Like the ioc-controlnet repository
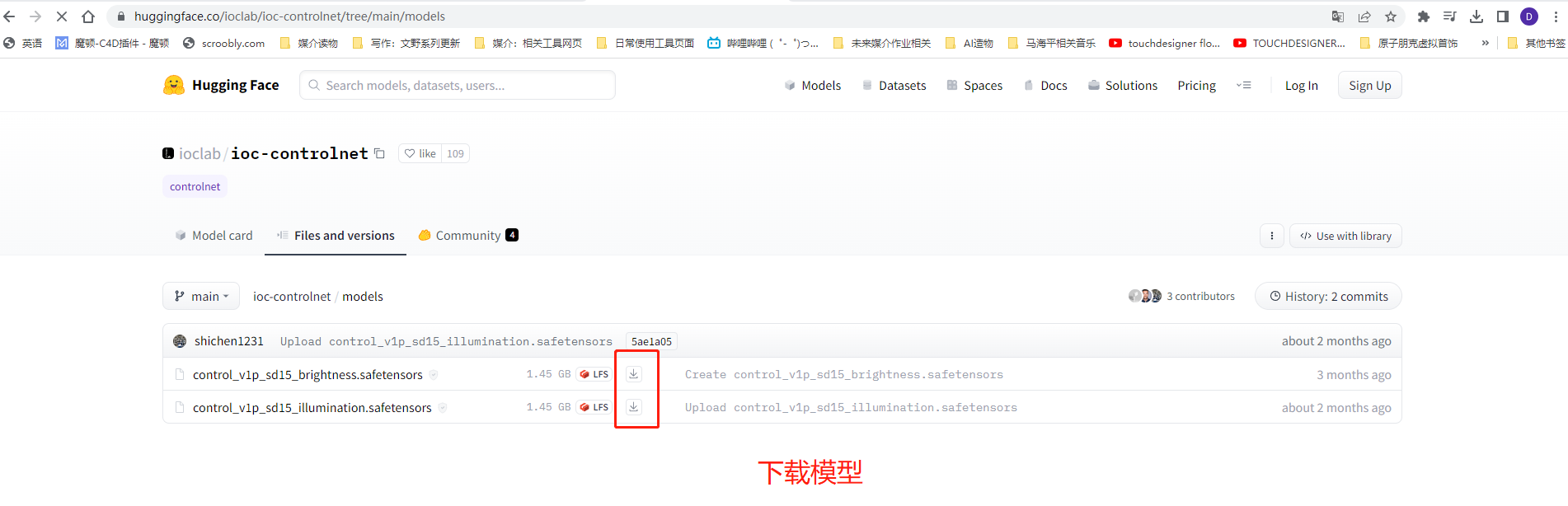Image resolution: width=1568 pixels, height=506 pixels. point(420,153)
